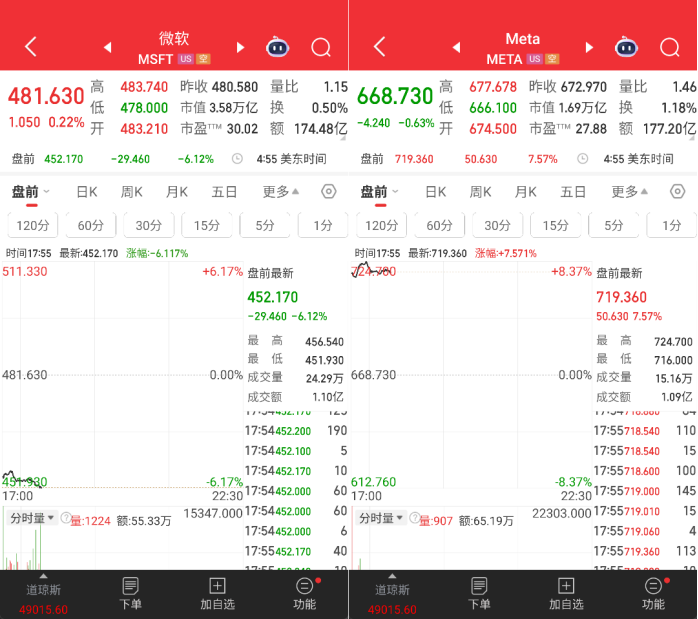The image size is (698, 619).
Task: Tap the 120分 button in the Microsoft chart
Action: click(x=33, y=226)
